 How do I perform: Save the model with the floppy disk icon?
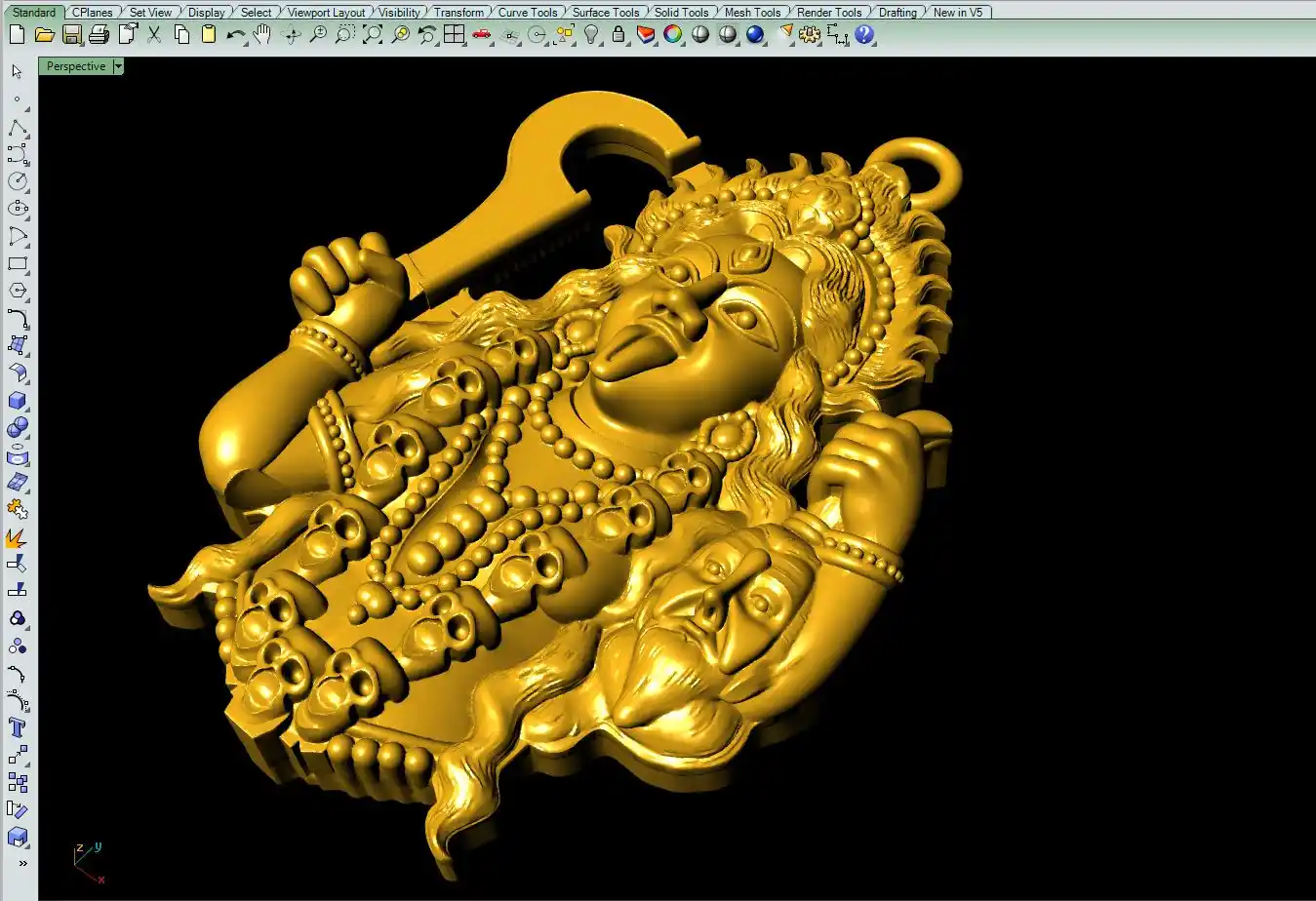(71, 35)
